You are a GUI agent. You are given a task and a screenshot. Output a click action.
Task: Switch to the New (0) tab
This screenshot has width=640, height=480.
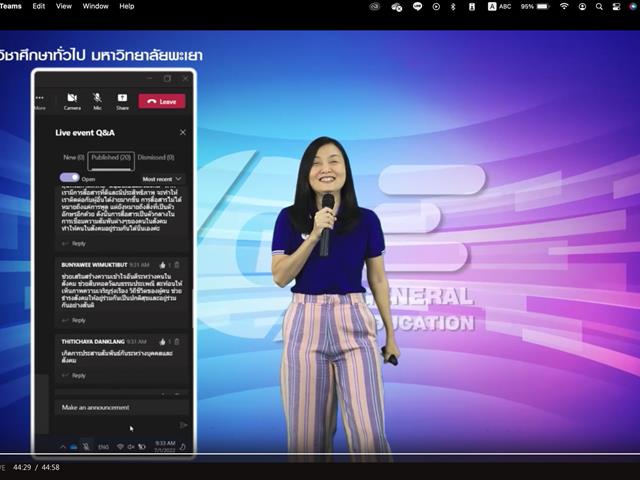pos(73,157)
